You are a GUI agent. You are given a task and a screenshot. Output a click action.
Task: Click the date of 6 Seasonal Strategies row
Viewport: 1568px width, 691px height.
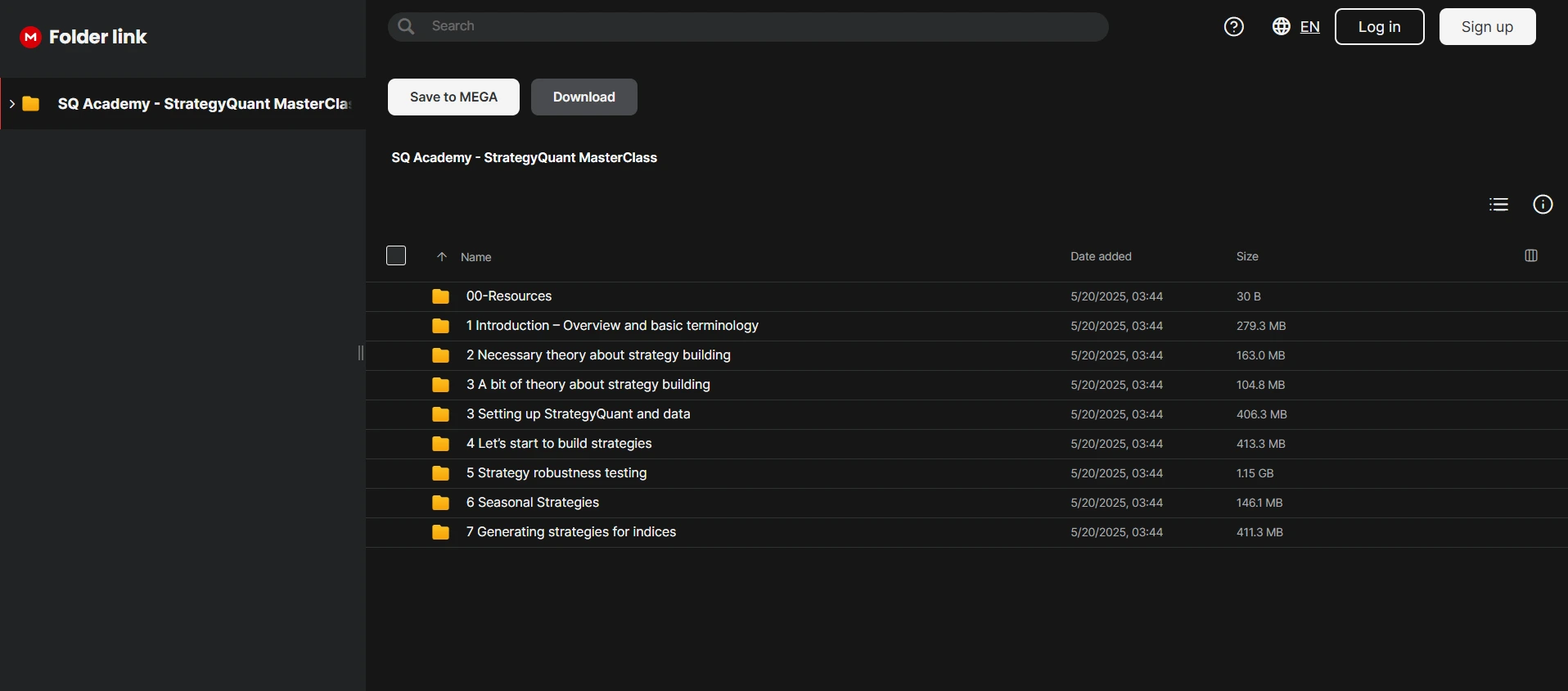[1116, 503]
